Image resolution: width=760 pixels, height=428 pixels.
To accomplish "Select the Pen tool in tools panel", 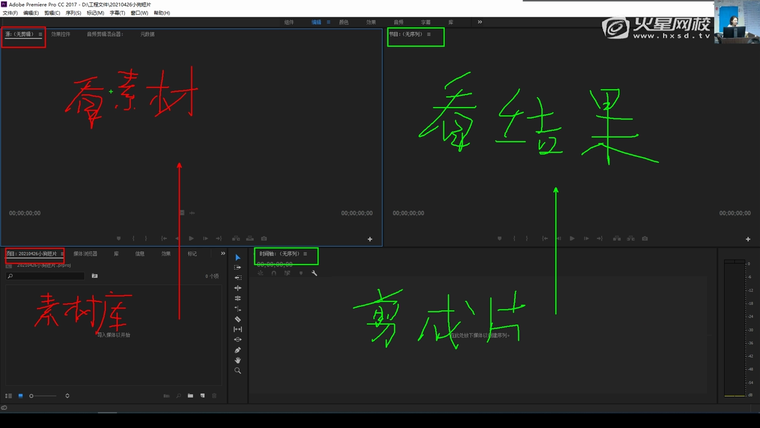I will 238,350.
